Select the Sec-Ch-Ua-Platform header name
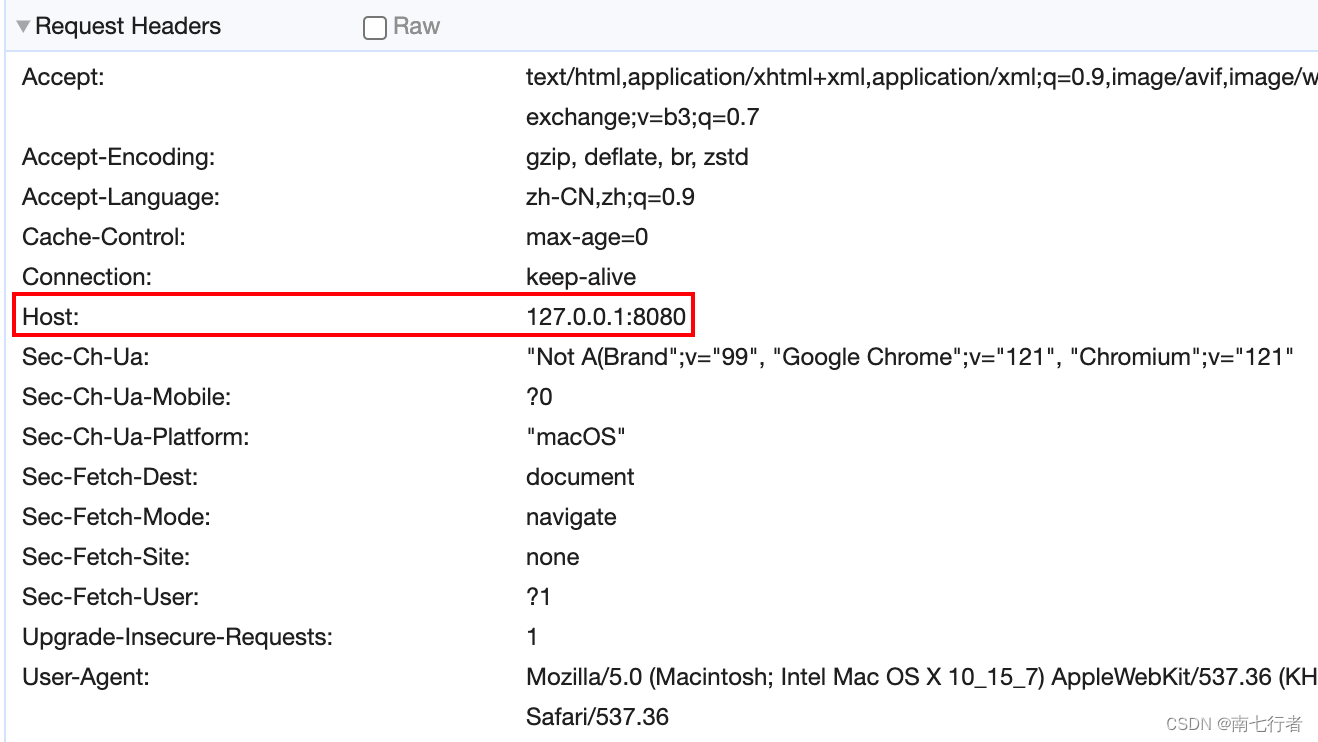 tap(136, 437)
